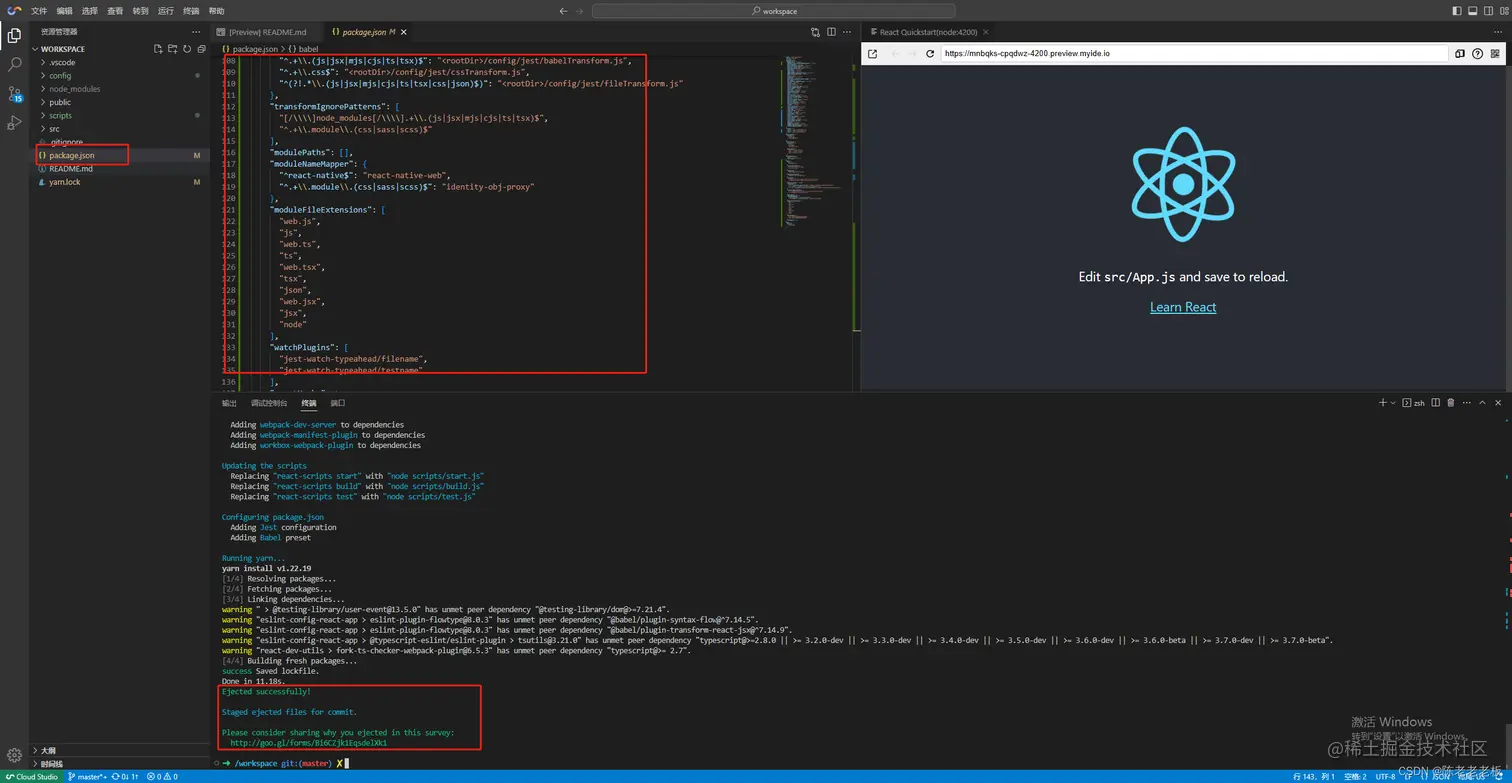Split the zsh terminal
Viewport: 1512px width, 783px height.
point(1435,403)
